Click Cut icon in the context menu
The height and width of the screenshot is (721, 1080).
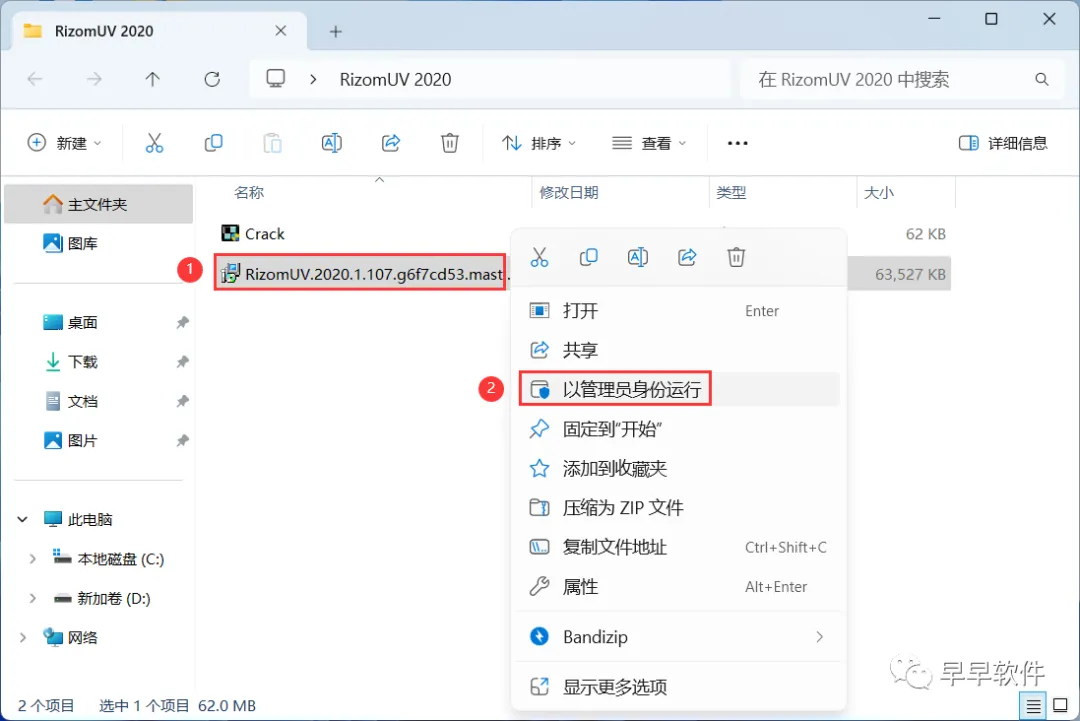click(x=539, y=257)
